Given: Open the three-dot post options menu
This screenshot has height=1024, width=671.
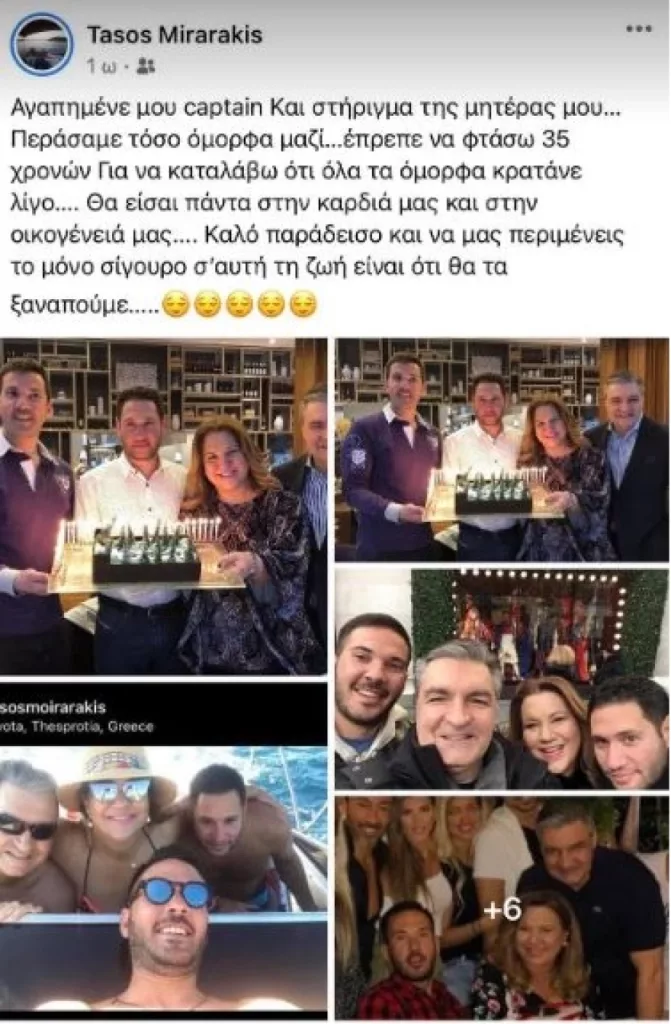Looking at the screenshot, I should tap(638, 29).
